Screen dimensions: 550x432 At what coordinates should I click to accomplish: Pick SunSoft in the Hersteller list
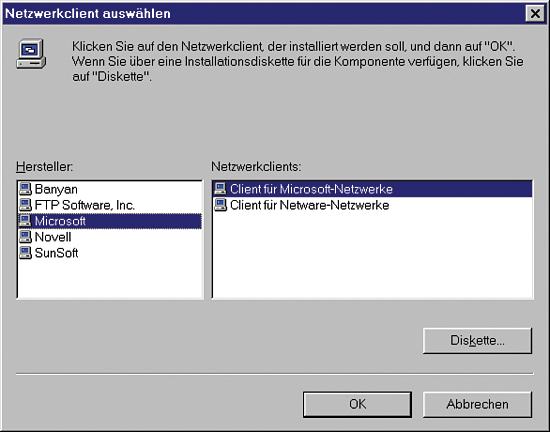pyautogui.click(x=56, y=253)
